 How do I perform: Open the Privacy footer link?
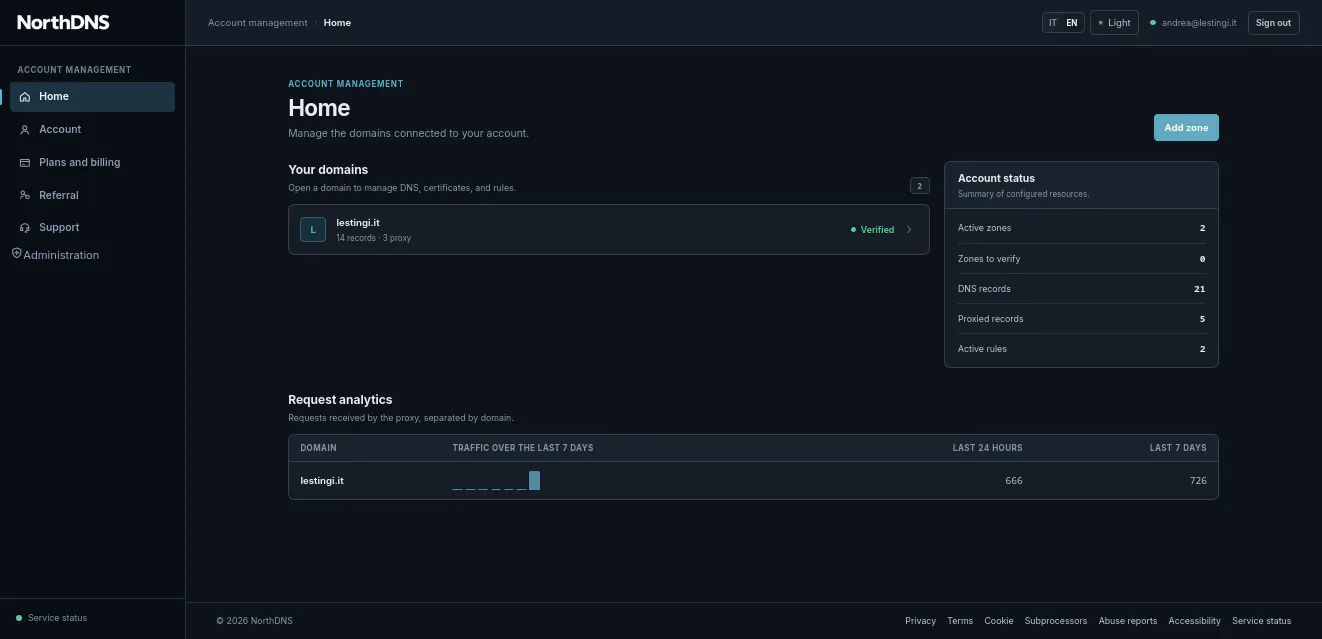[920, 621]
